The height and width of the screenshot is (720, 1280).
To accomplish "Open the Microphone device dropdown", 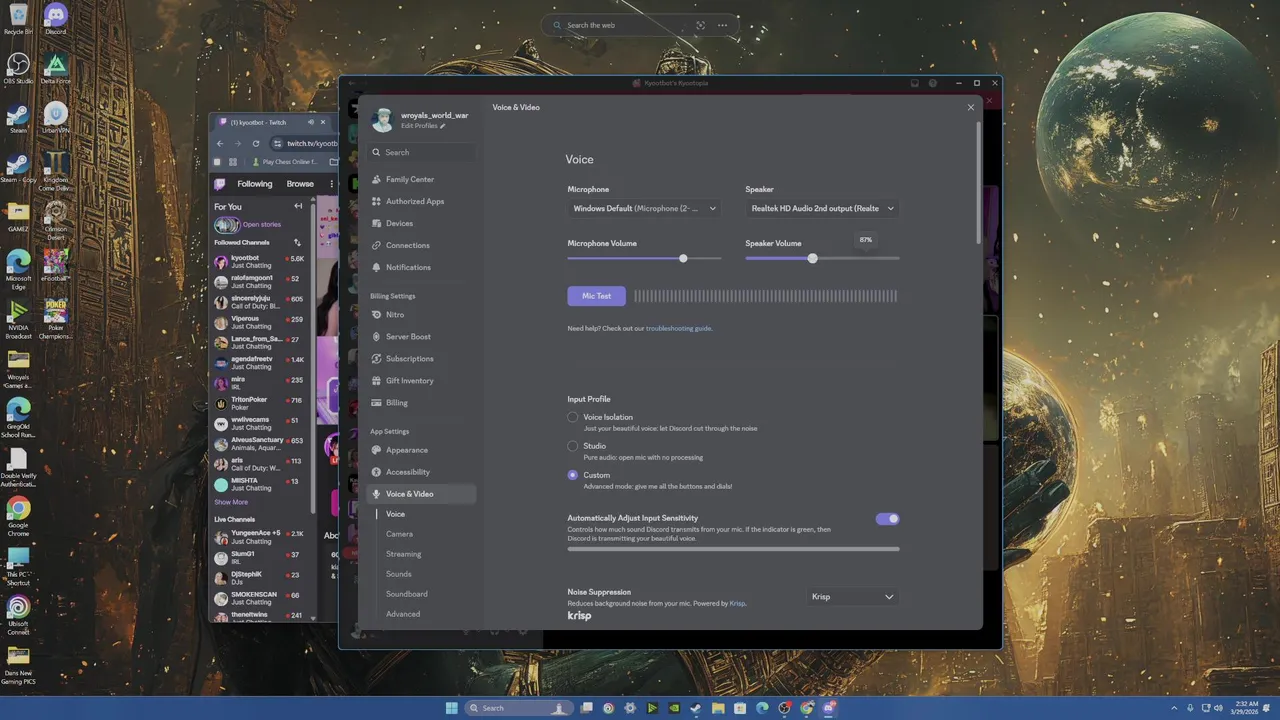I will [644, 208].
